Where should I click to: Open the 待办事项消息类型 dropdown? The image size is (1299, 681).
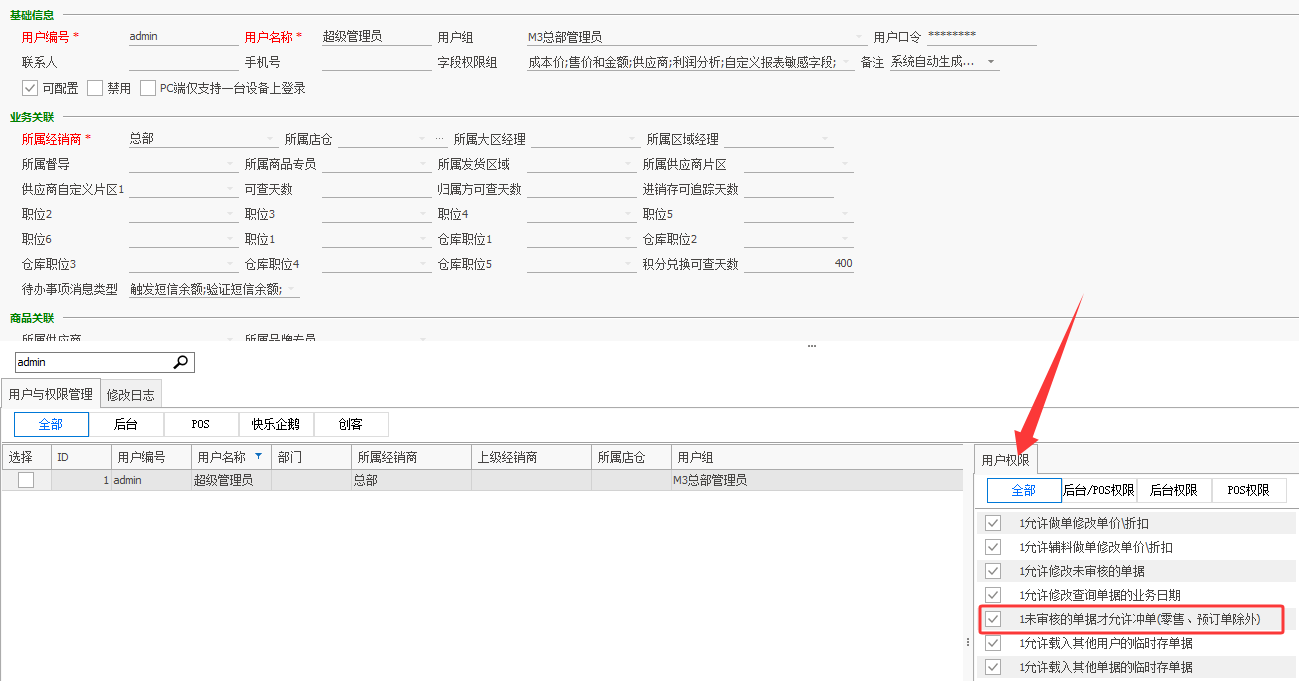pyautogui.click(x=292, y=290)
